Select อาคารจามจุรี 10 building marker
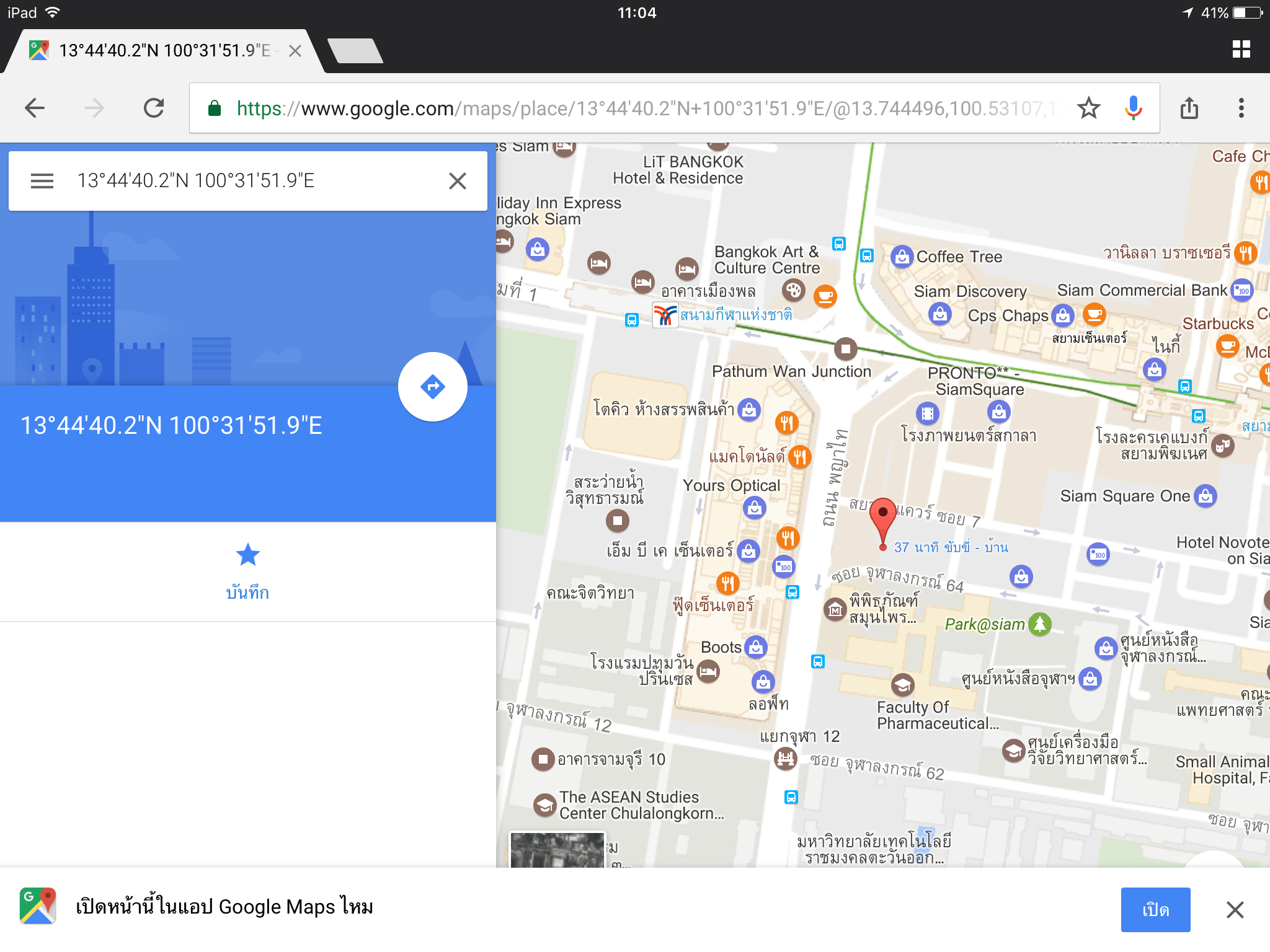The width and height of the screenshot is (1270, 952). [x=543, y=759]
